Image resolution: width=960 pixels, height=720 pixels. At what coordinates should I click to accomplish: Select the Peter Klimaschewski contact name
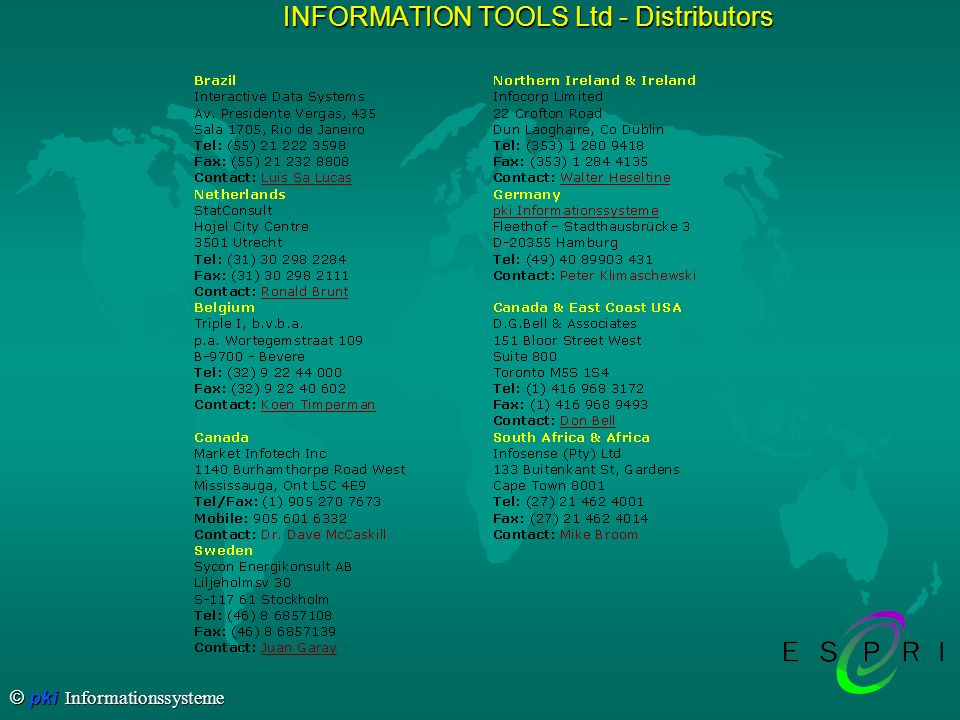tap(628, 276)
